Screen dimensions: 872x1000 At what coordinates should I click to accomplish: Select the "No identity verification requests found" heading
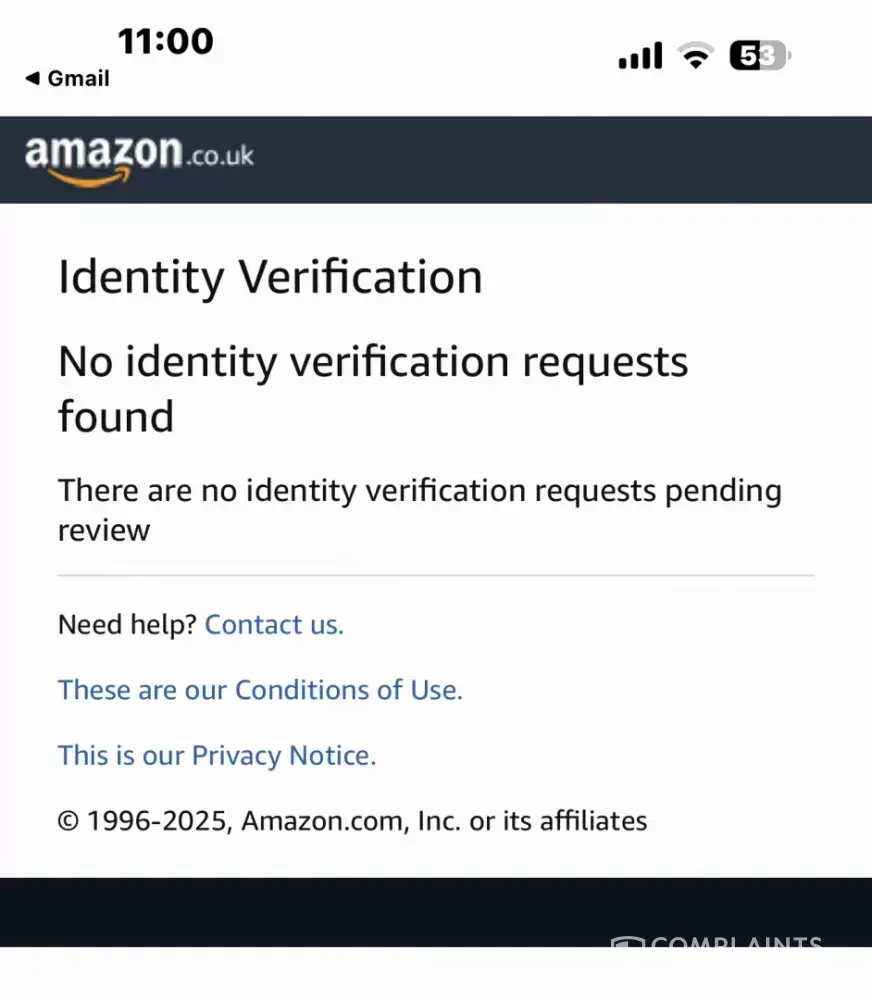(373, 388)
